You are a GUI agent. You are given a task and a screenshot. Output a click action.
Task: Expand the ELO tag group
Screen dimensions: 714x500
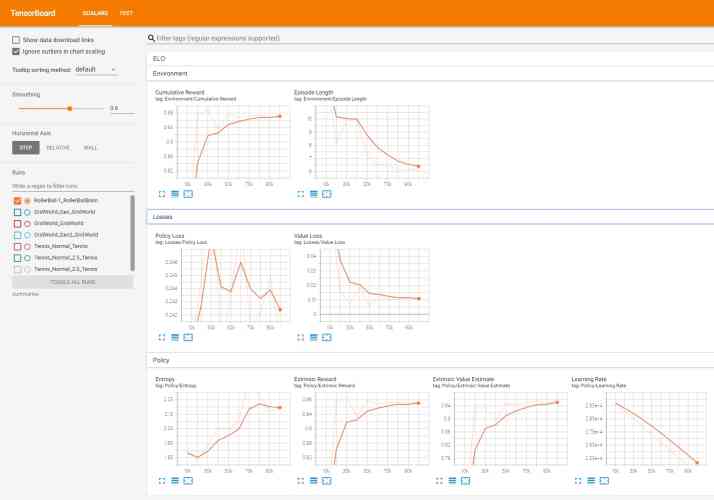point(430,59)
